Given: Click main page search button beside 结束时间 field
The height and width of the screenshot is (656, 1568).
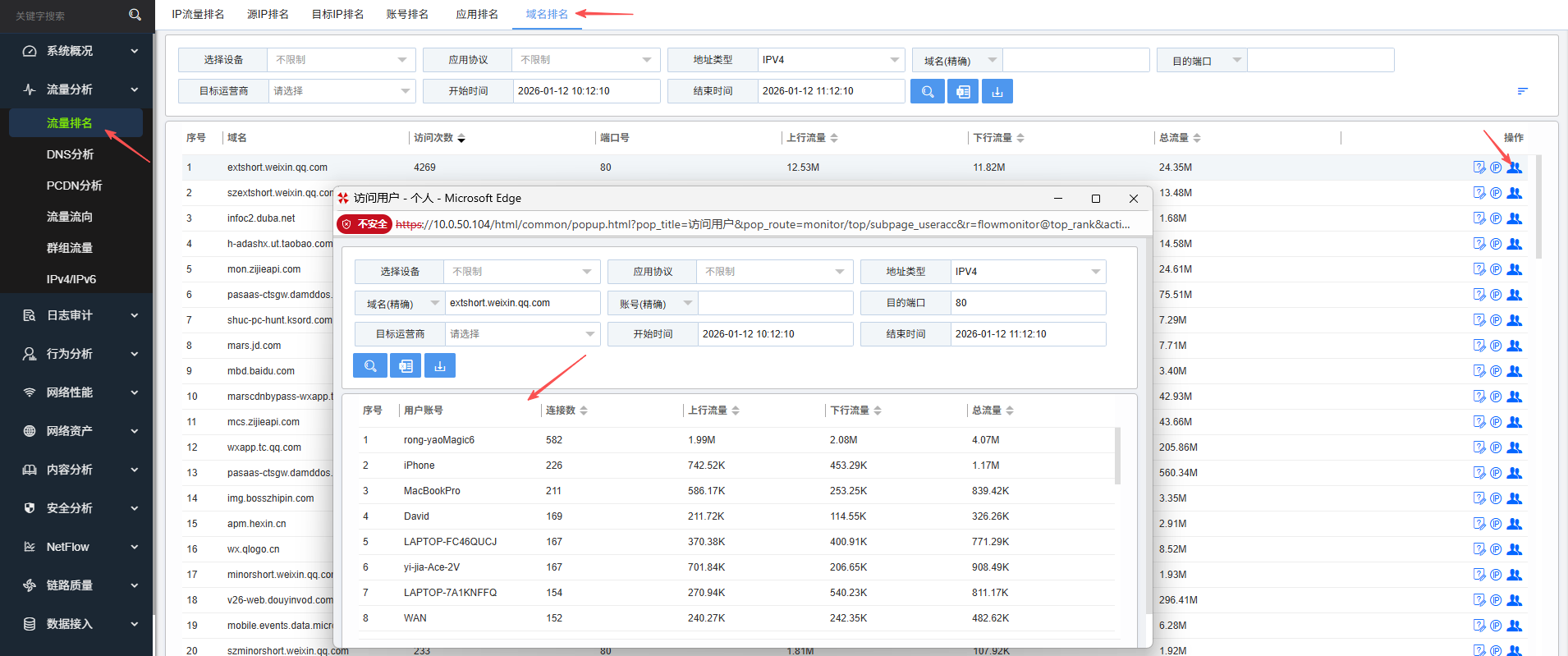Looking at the screenshot, I should tap(927, 92).
